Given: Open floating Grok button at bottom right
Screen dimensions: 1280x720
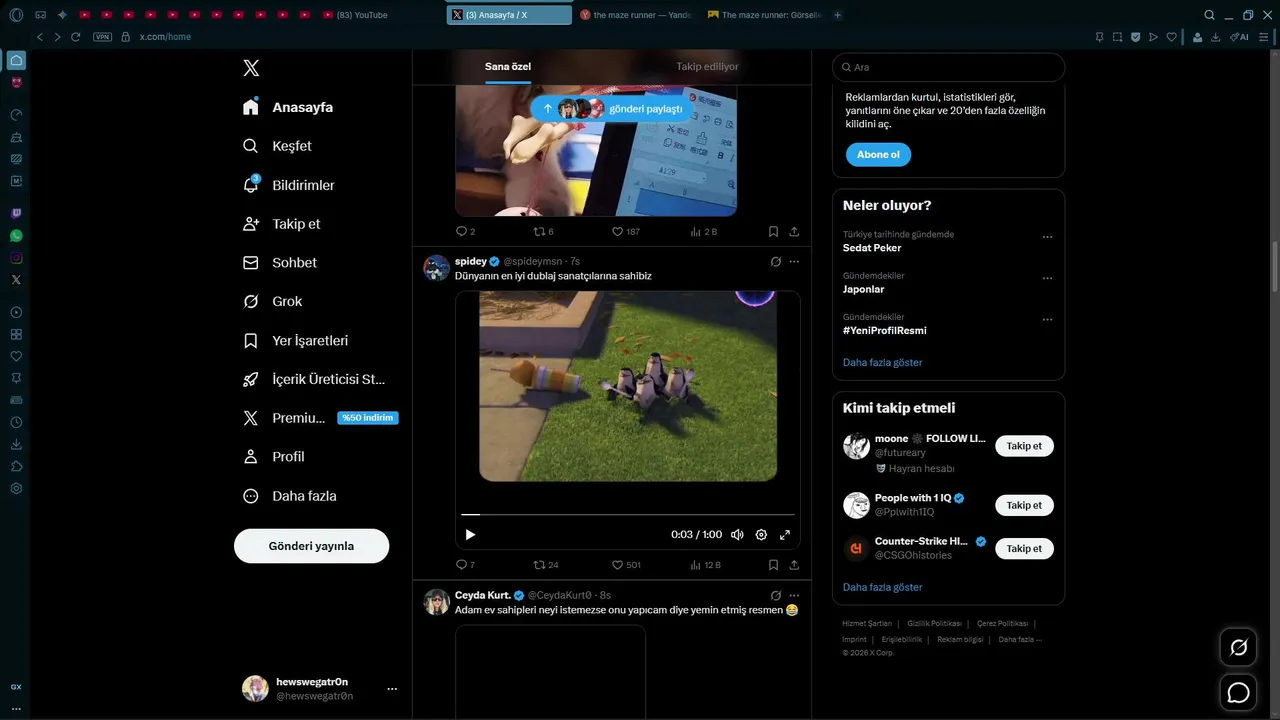Looking at the screenshot, I should 1238,648.
